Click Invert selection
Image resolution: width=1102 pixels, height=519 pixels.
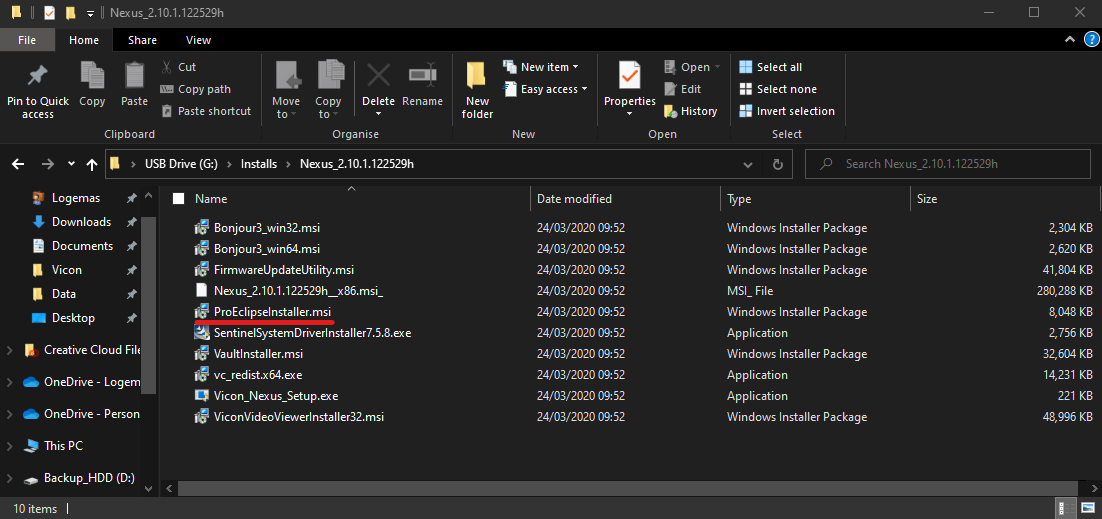click(x=786, y=111)
